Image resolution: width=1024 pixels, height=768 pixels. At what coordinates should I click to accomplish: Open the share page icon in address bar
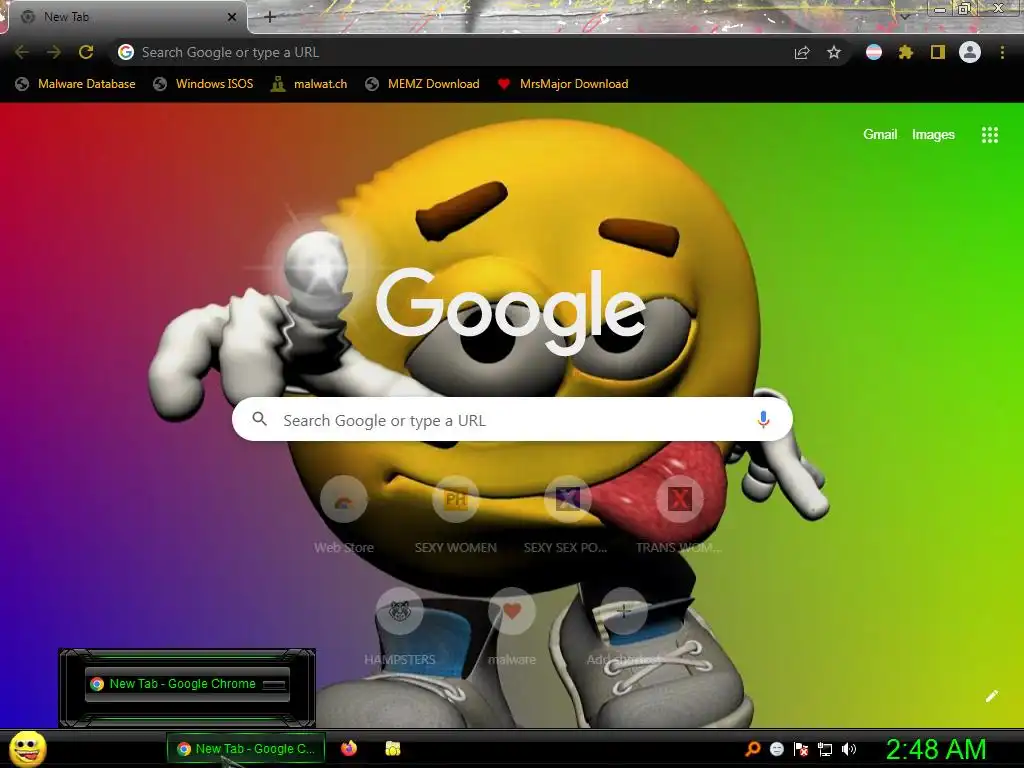(802, 52)
